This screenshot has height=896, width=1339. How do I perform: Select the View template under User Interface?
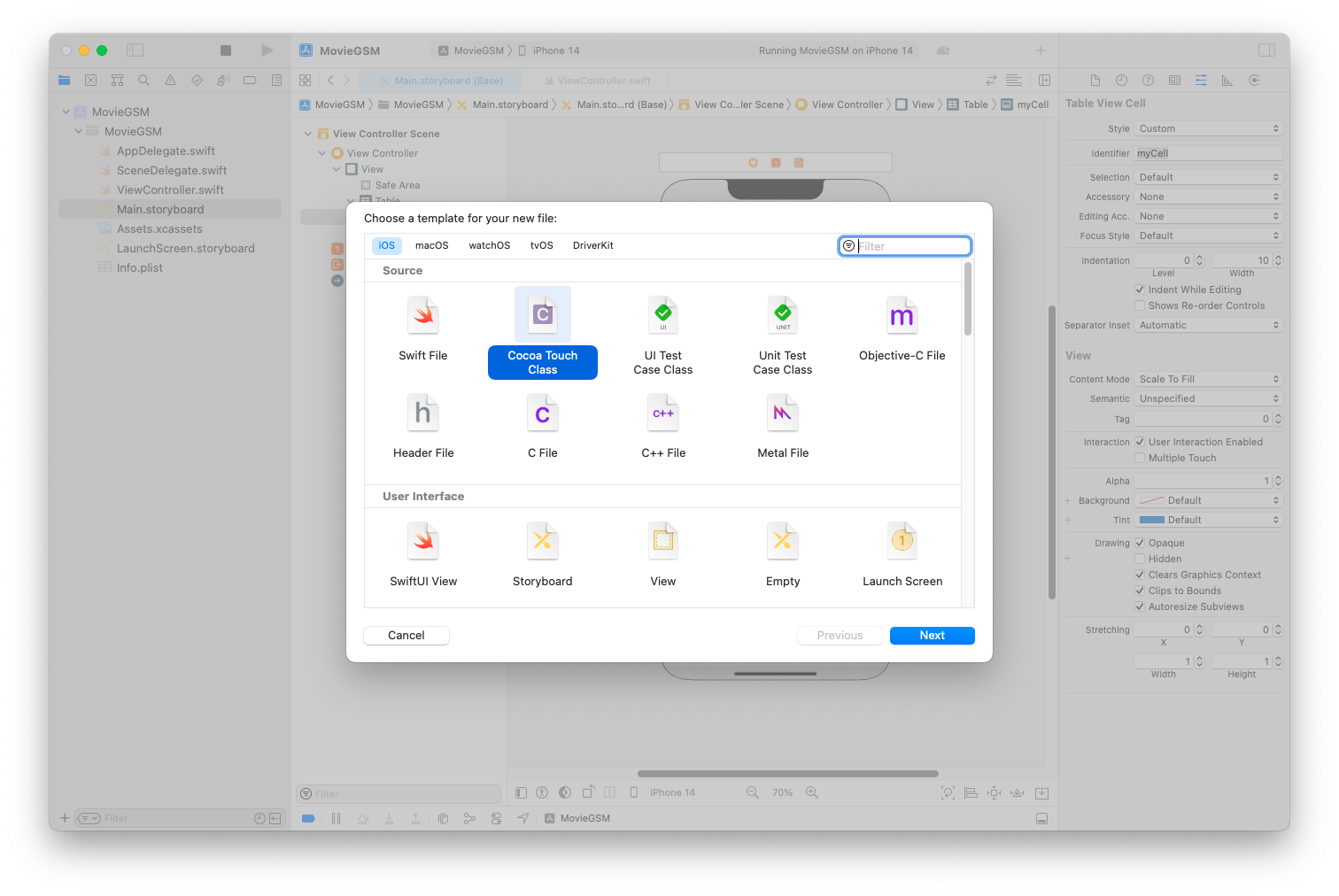[x=663, y=555]
